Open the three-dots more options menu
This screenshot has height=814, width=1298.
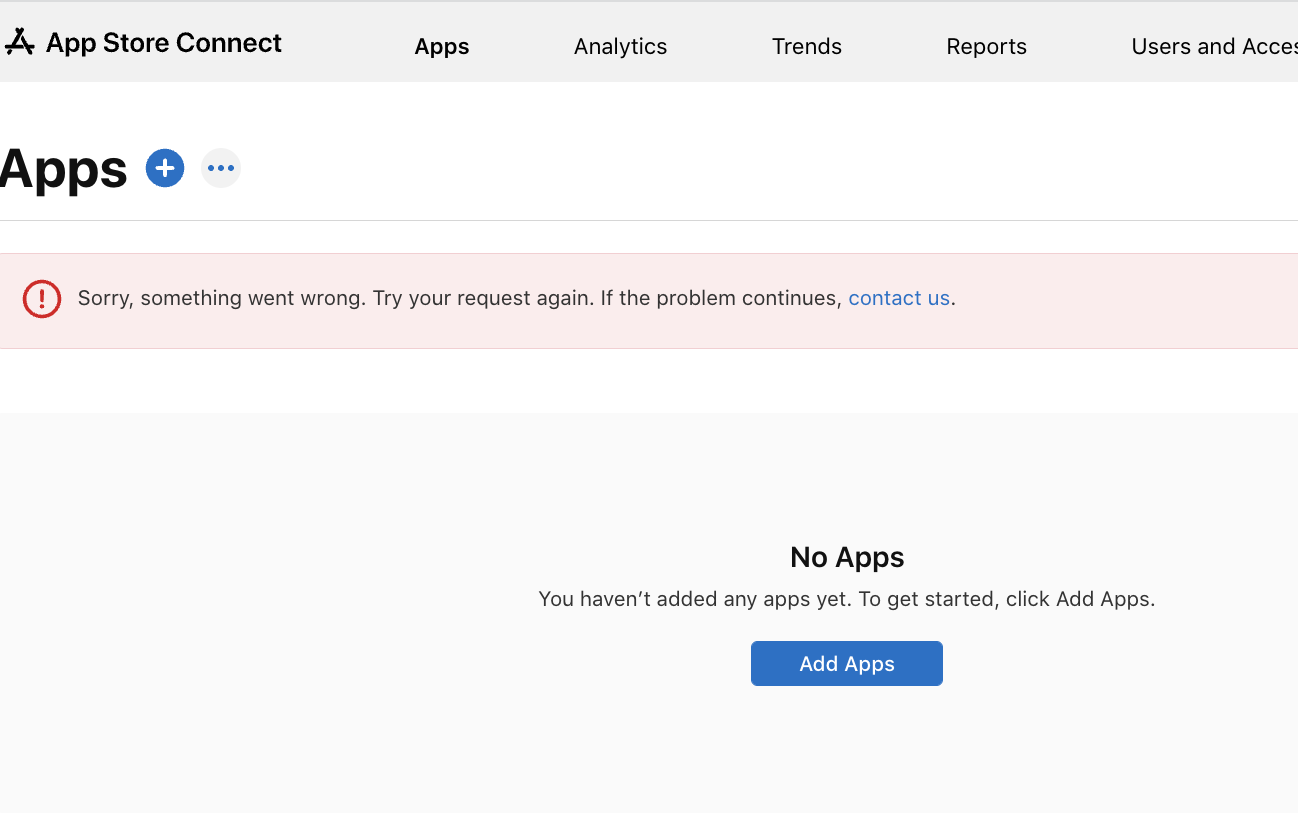pyautogui.click(x=221, y=168)
